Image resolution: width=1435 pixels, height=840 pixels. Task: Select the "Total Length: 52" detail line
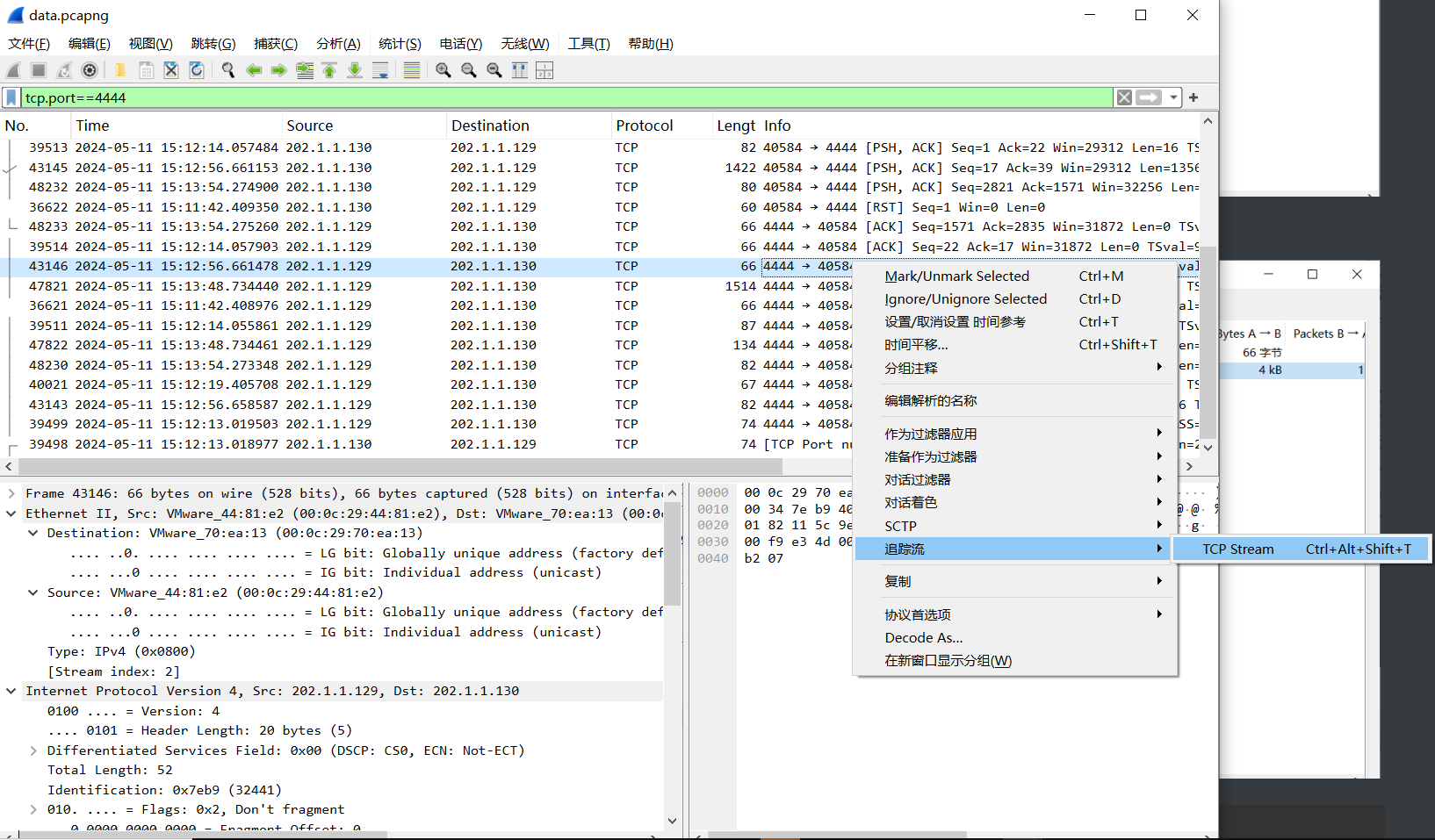(110, 770)
